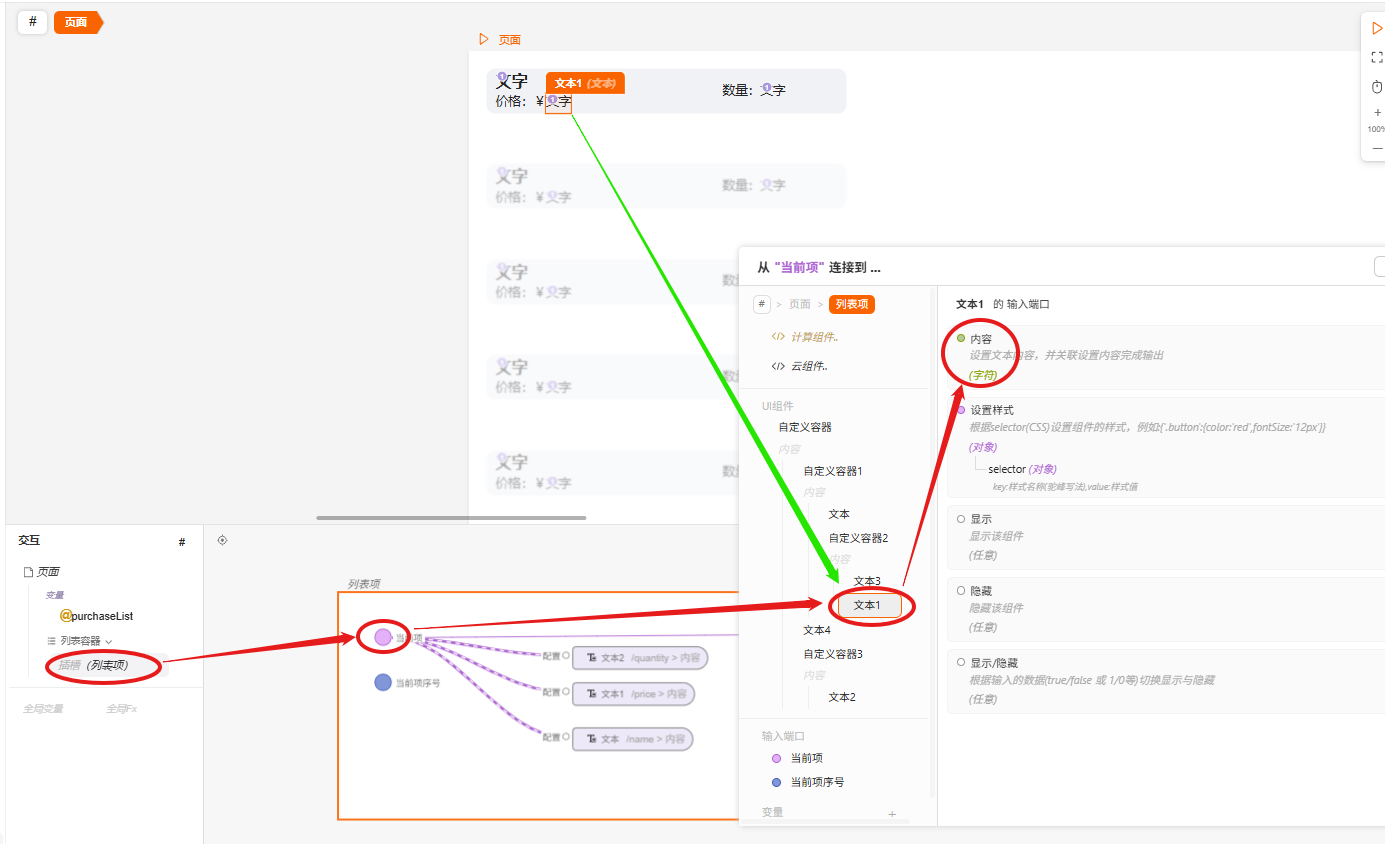Click the purple 当前项 port circle on canvas
This screenshot has width=1385, height=844.
pos(383,637)
